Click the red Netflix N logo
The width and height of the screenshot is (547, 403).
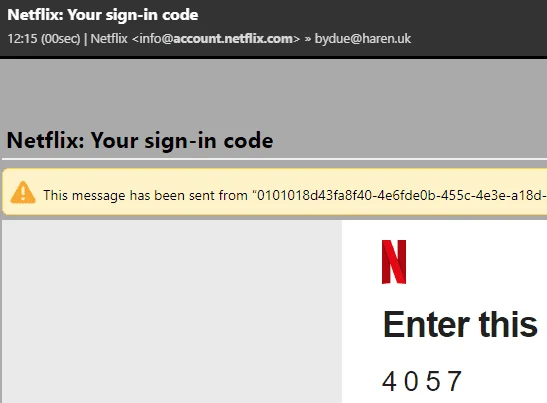394,262
